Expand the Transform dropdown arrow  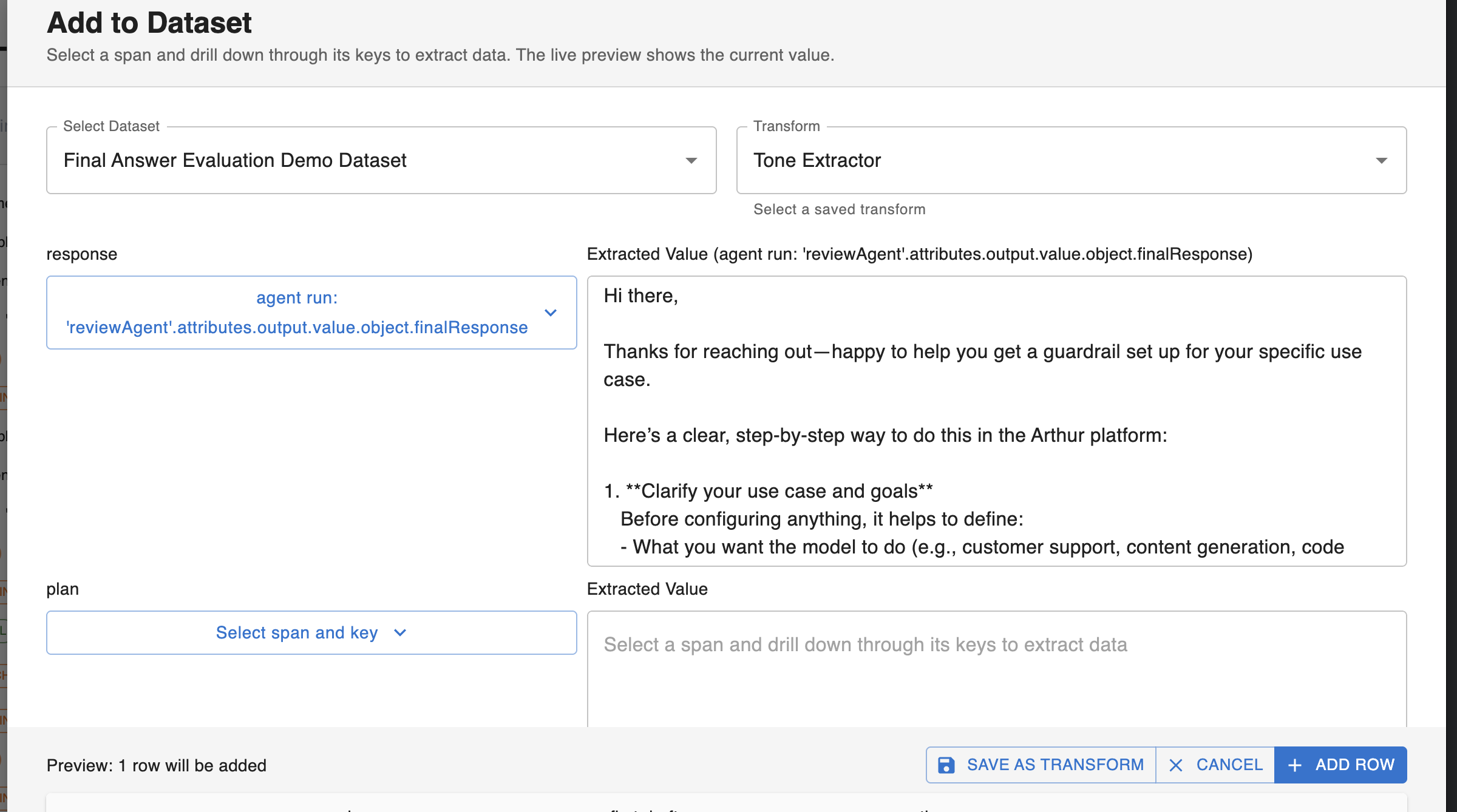[x=1381, y=160]
